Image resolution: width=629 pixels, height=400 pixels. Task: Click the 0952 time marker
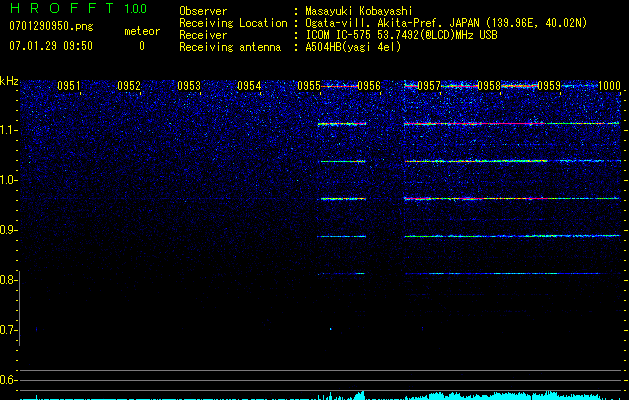[129, 86]
